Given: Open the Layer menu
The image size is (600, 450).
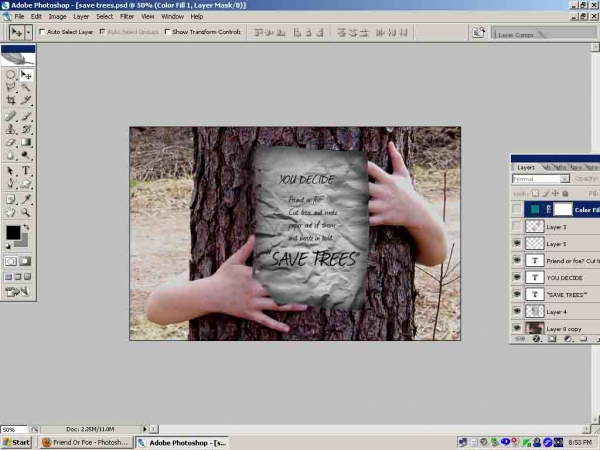Looking at the screenshot, I should (x=81, y=16).
